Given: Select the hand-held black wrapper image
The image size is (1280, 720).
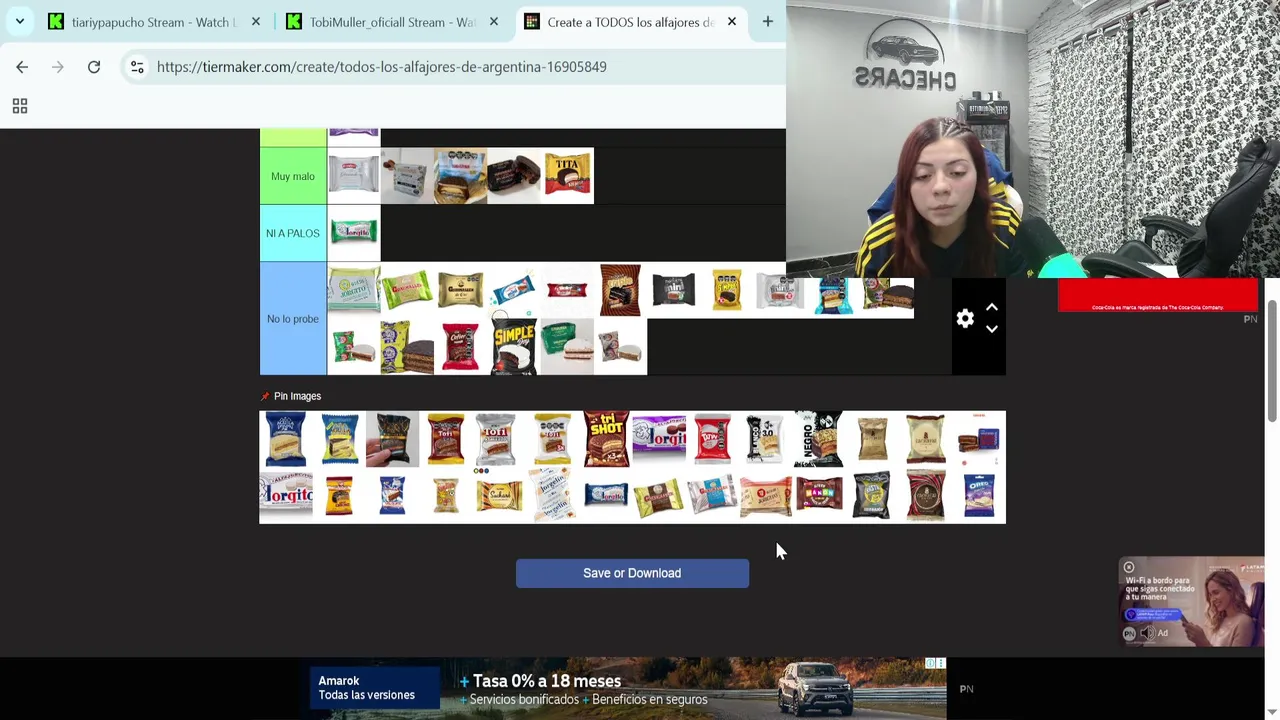Looking at the screenshot, I should [392, 439].
